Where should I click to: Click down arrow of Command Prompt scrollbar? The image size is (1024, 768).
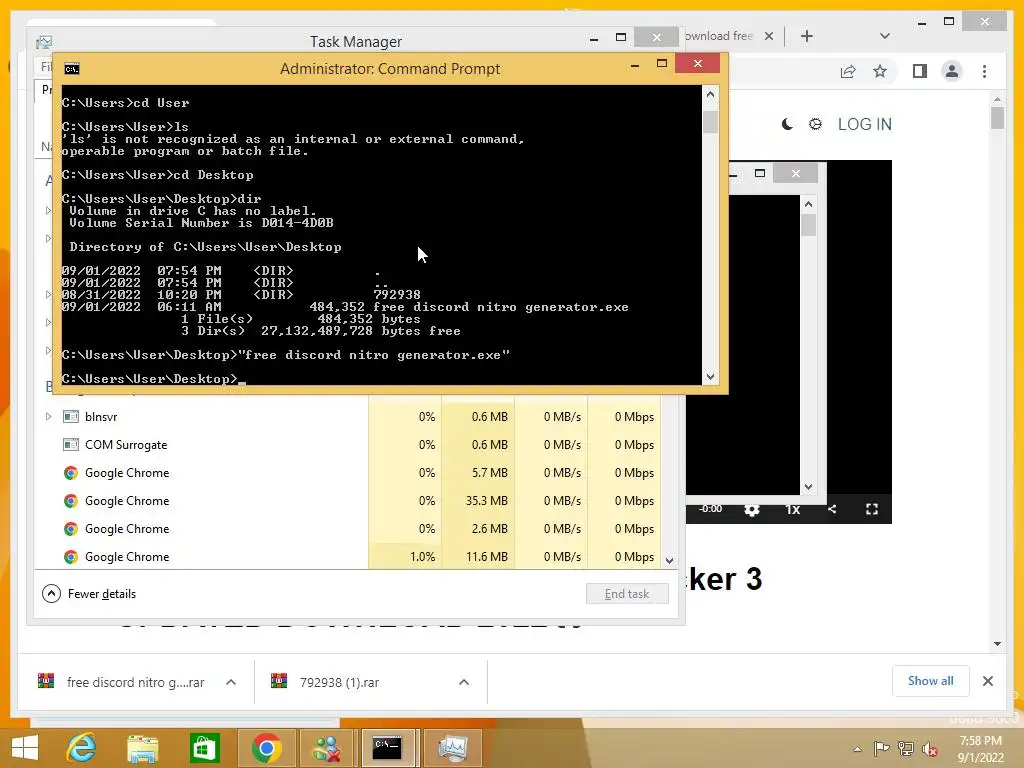pos(711,377)
